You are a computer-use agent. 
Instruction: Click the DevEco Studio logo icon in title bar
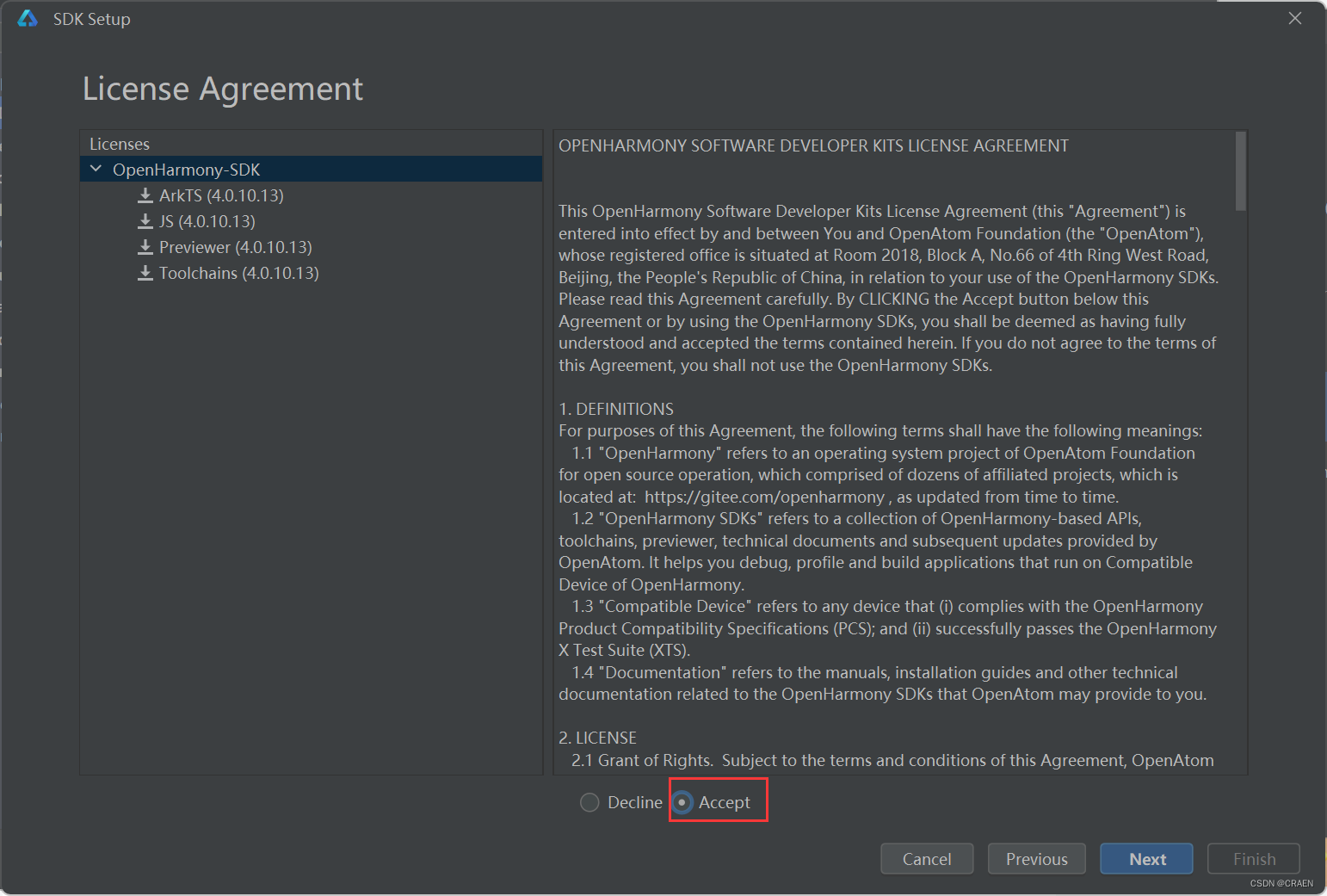pos(28,18)
